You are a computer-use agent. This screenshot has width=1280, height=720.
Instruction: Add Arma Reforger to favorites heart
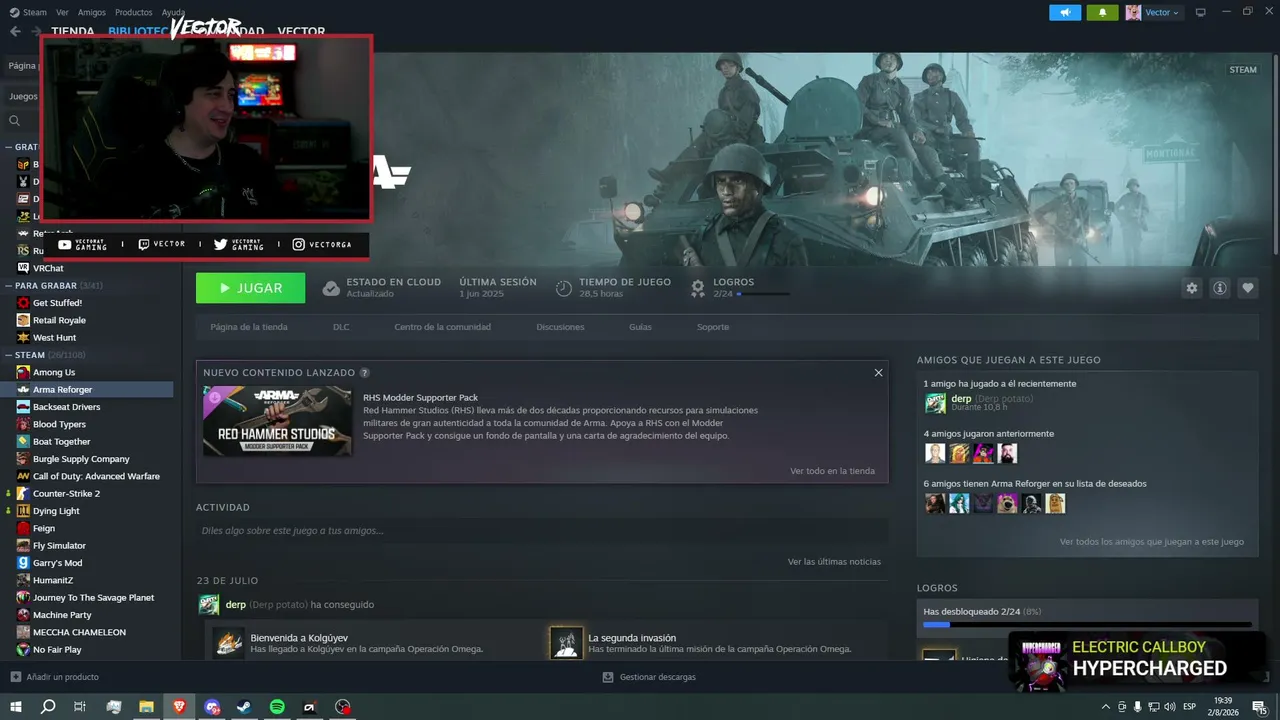point(1248,288)
